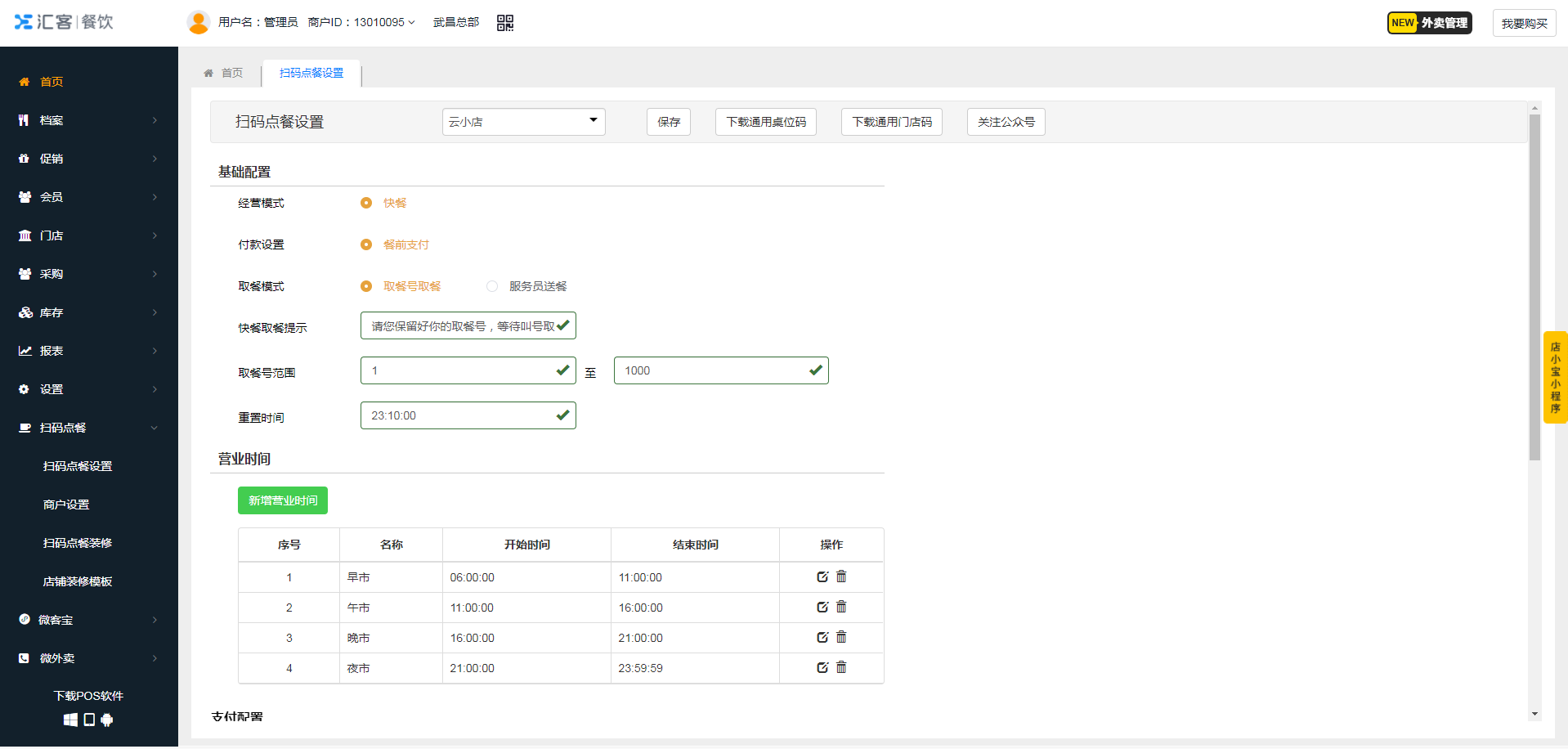Open the QR code display next to 武昌总部
The width and height of the screenshot is (1568, 749).
point(505,22)
